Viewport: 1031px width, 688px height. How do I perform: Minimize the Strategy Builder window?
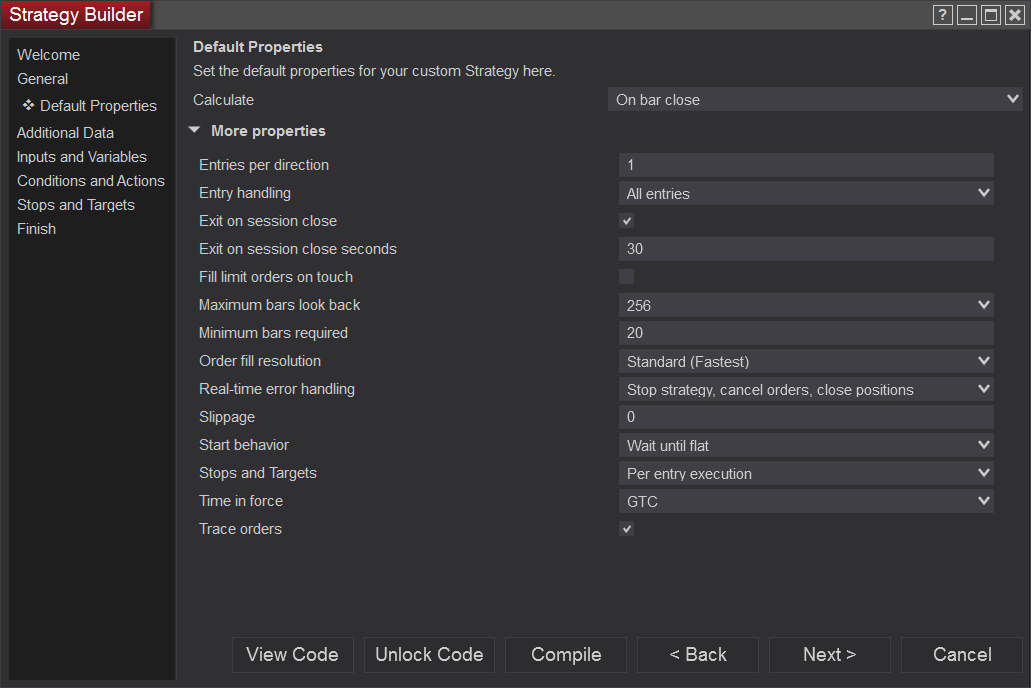[x=967, y=15]
